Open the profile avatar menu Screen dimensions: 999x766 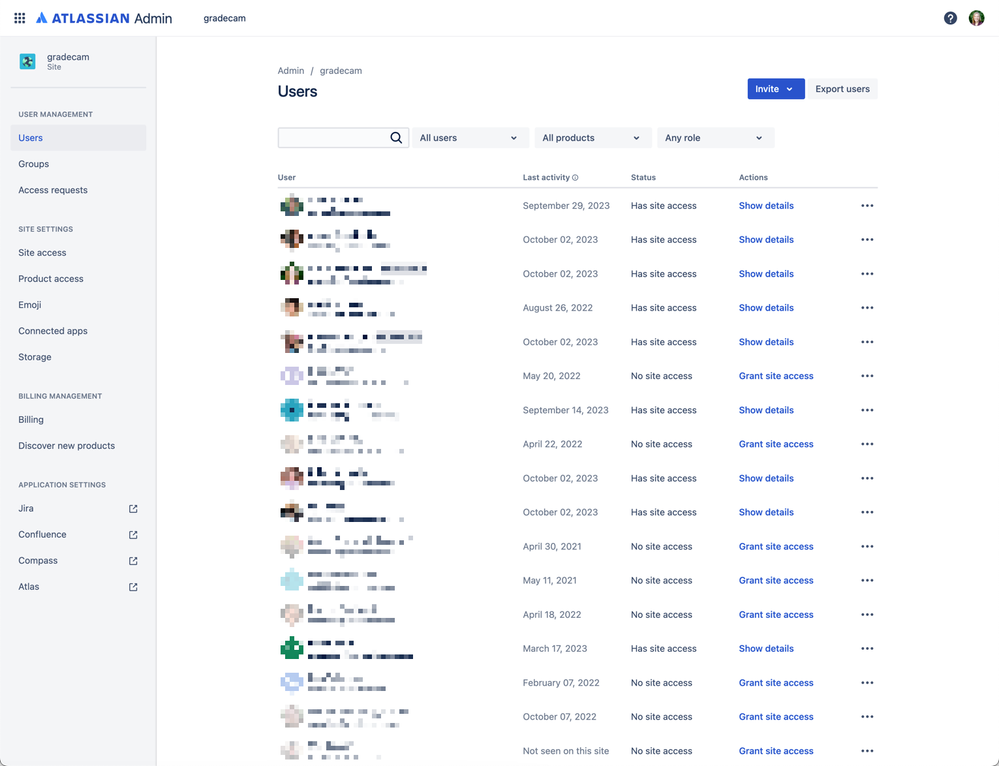(x=976, y=18)
